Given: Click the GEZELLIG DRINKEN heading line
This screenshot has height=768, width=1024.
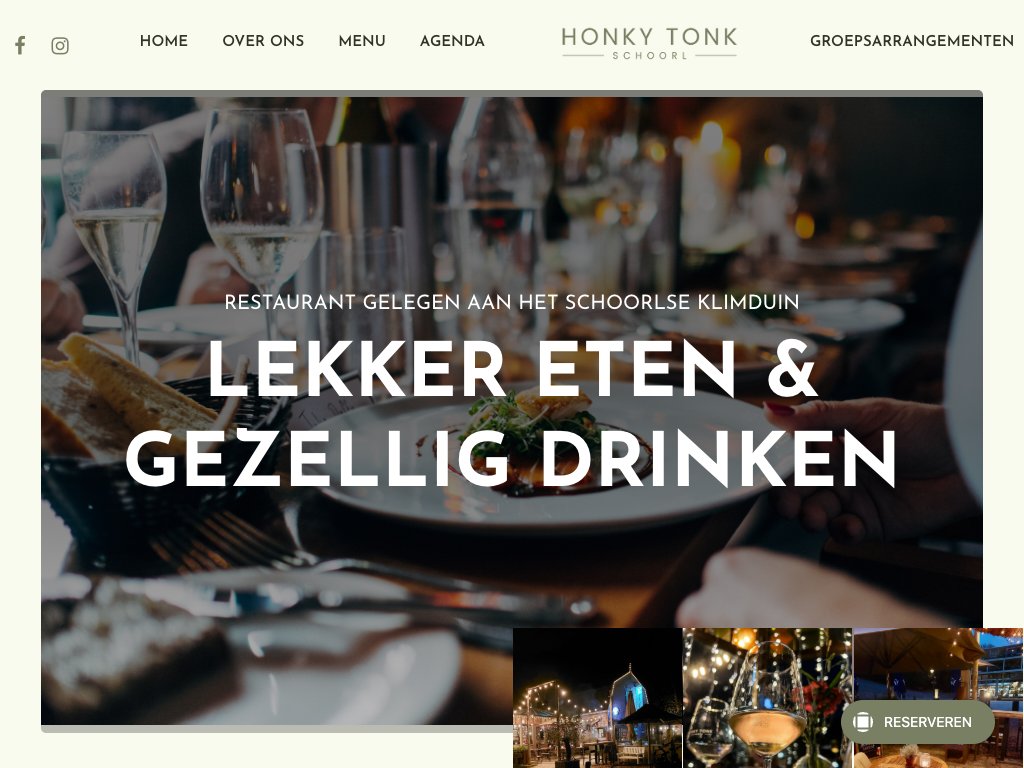Looking at the screenshot, I should pos(511,458).
